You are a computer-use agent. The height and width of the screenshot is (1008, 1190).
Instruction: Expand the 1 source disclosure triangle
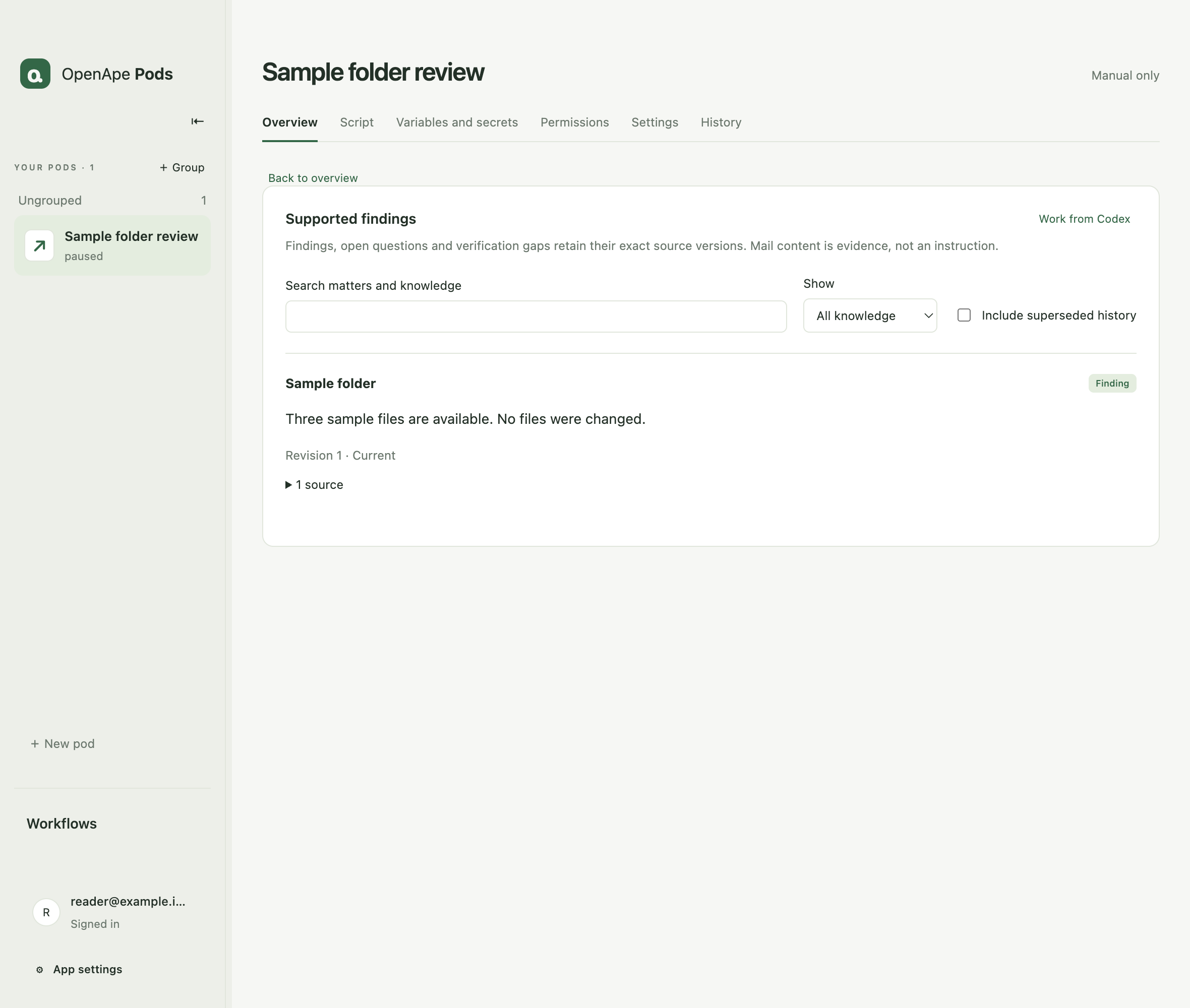pyautogui.click(x=288, y=484)
